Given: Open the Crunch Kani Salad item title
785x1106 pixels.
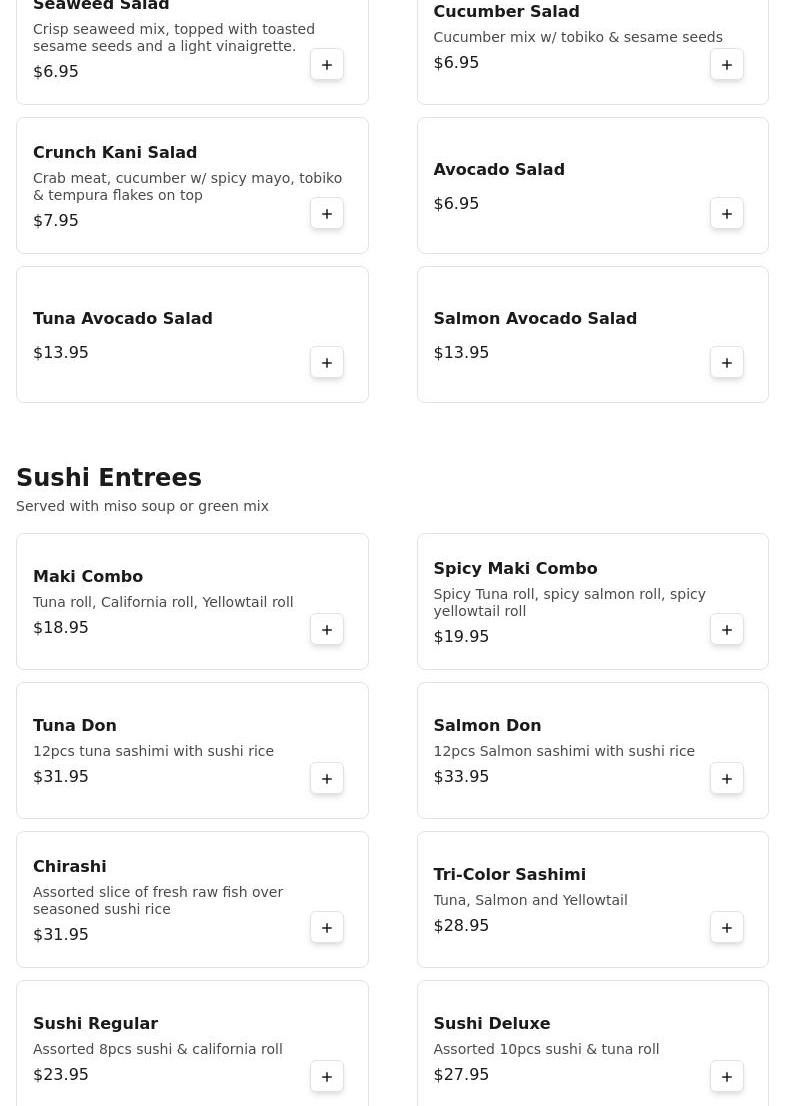Looking at the screenshot, I should pos(115,153).
